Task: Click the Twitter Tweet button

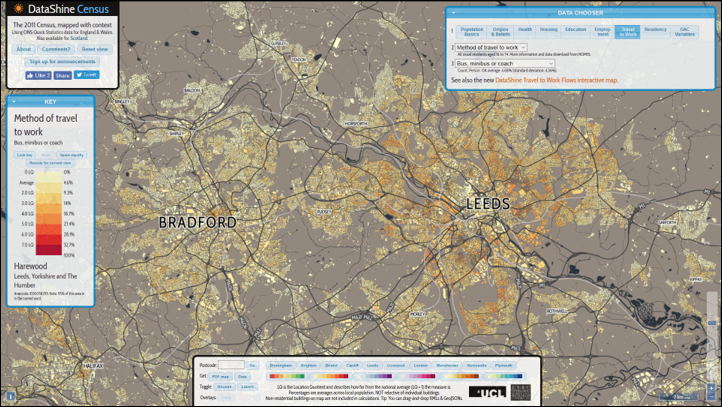Action: (87, 75)
